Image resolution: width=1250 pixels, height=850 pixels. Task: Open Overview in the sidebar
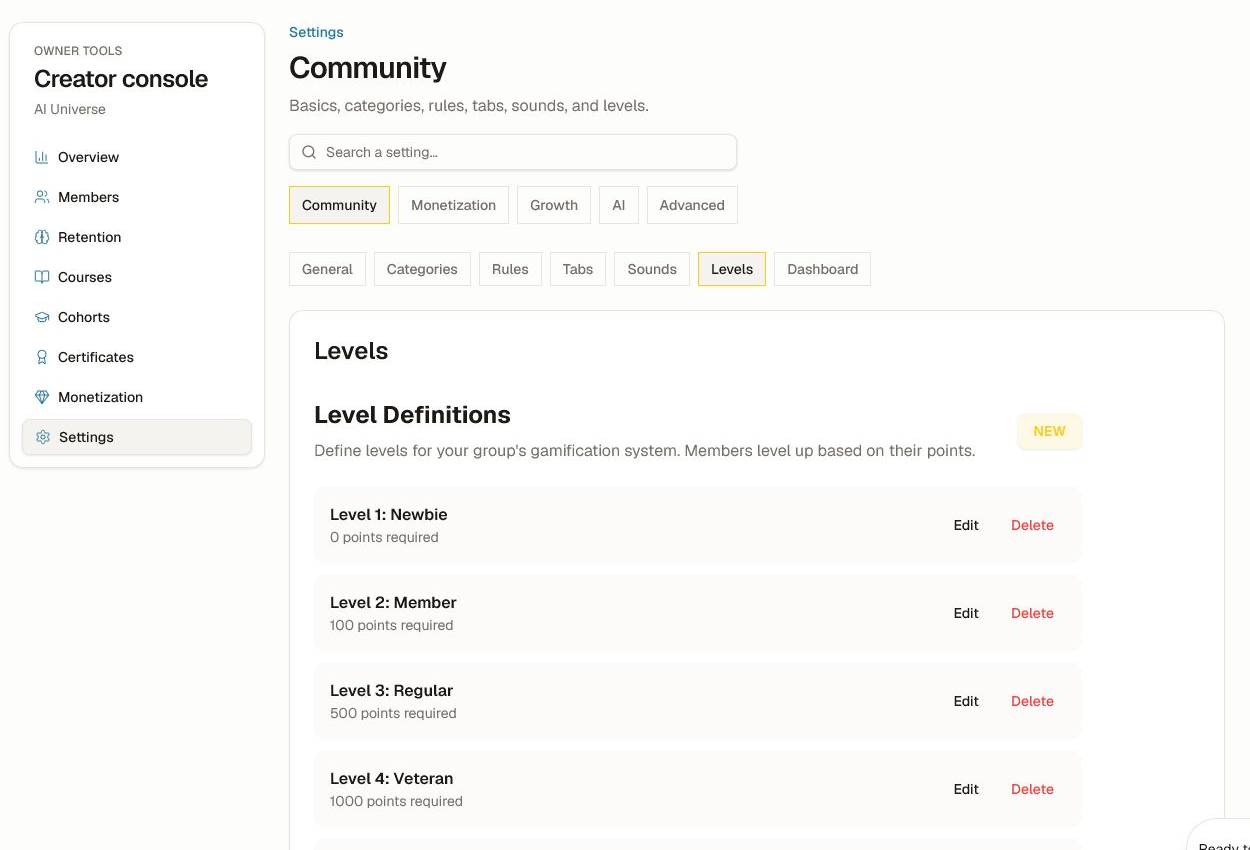pos(137,157)
